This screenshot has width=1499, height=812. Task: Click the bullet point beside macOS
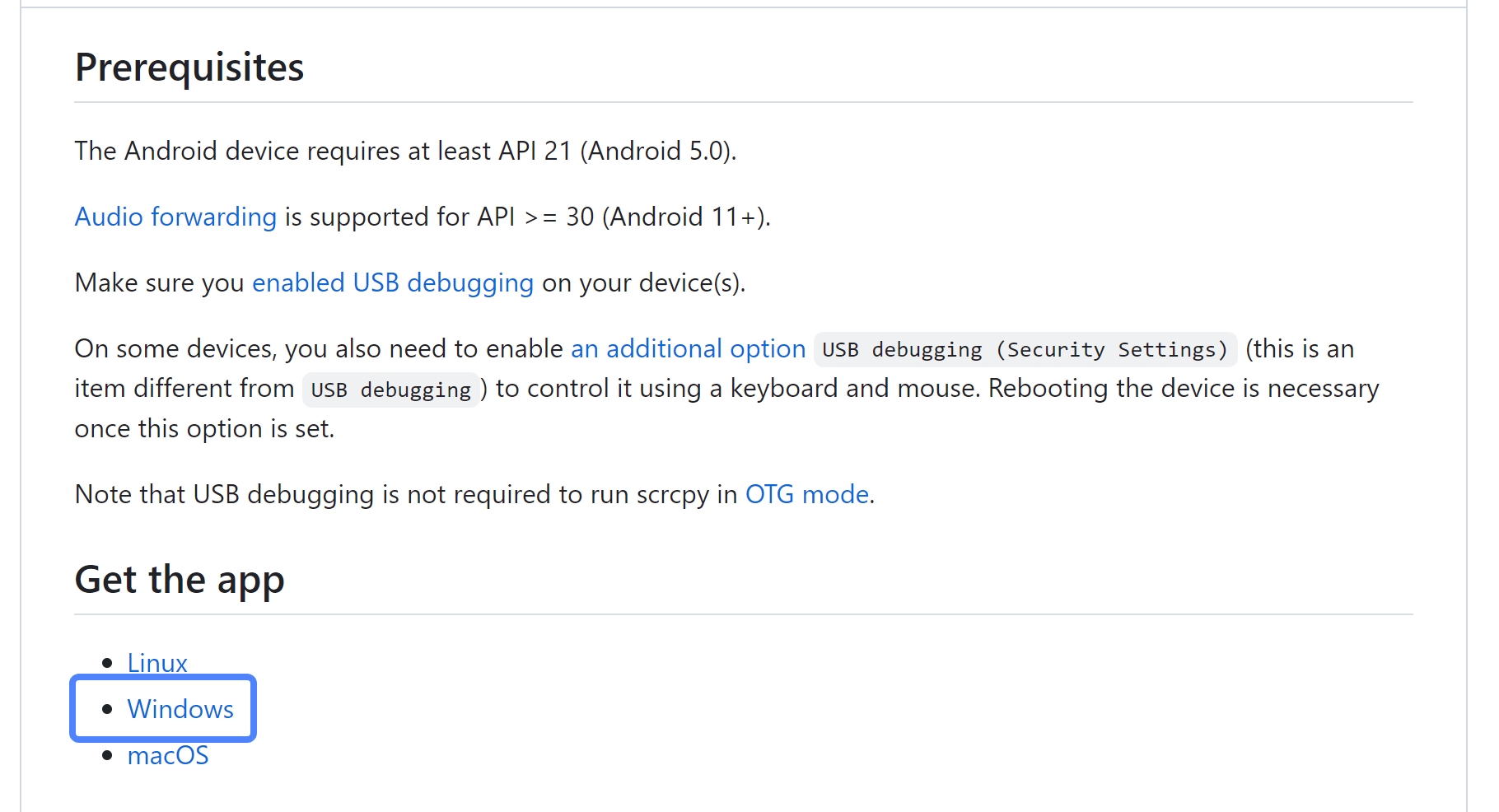coord(107,755)
